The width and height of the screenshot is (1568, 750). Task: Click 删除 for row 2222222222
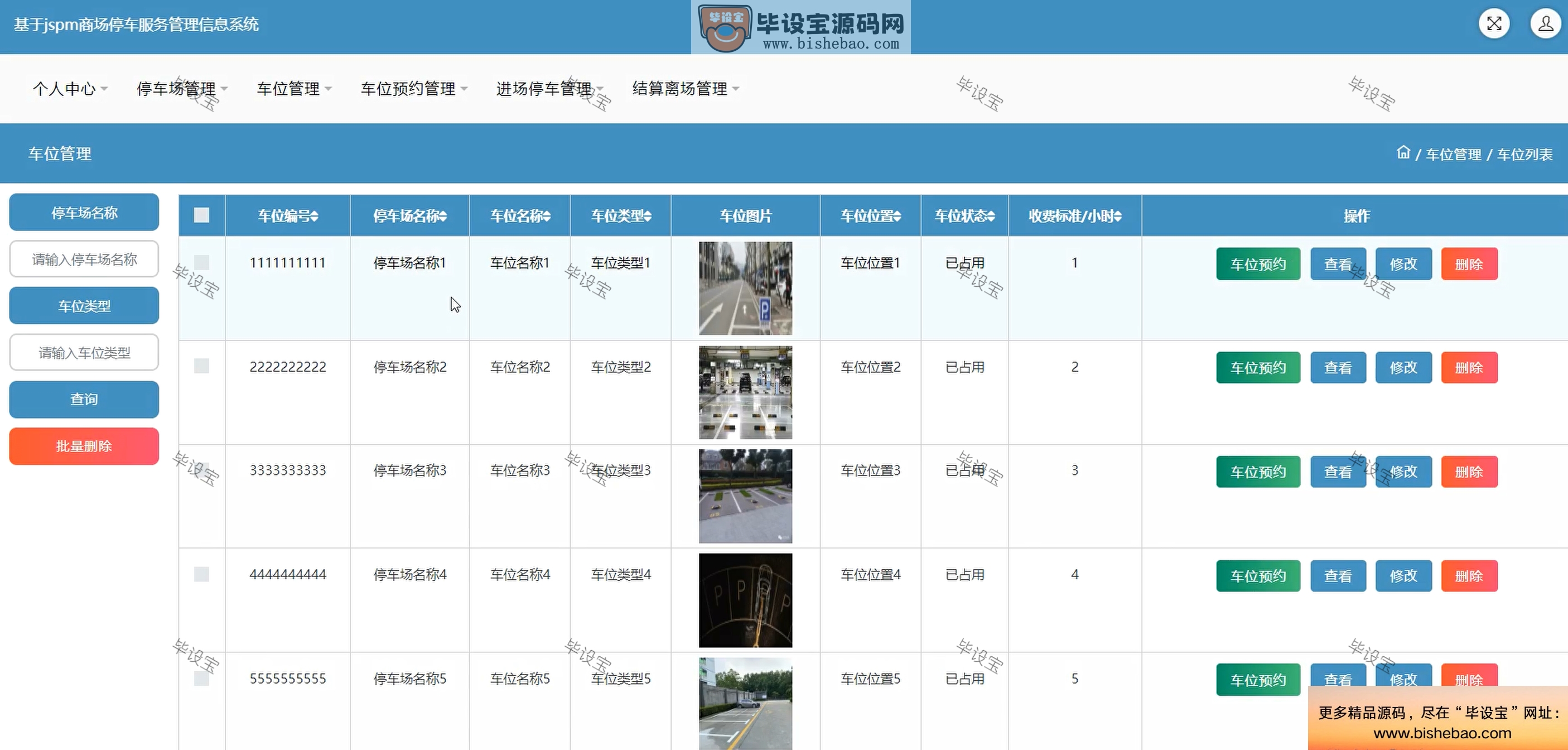1469,368
